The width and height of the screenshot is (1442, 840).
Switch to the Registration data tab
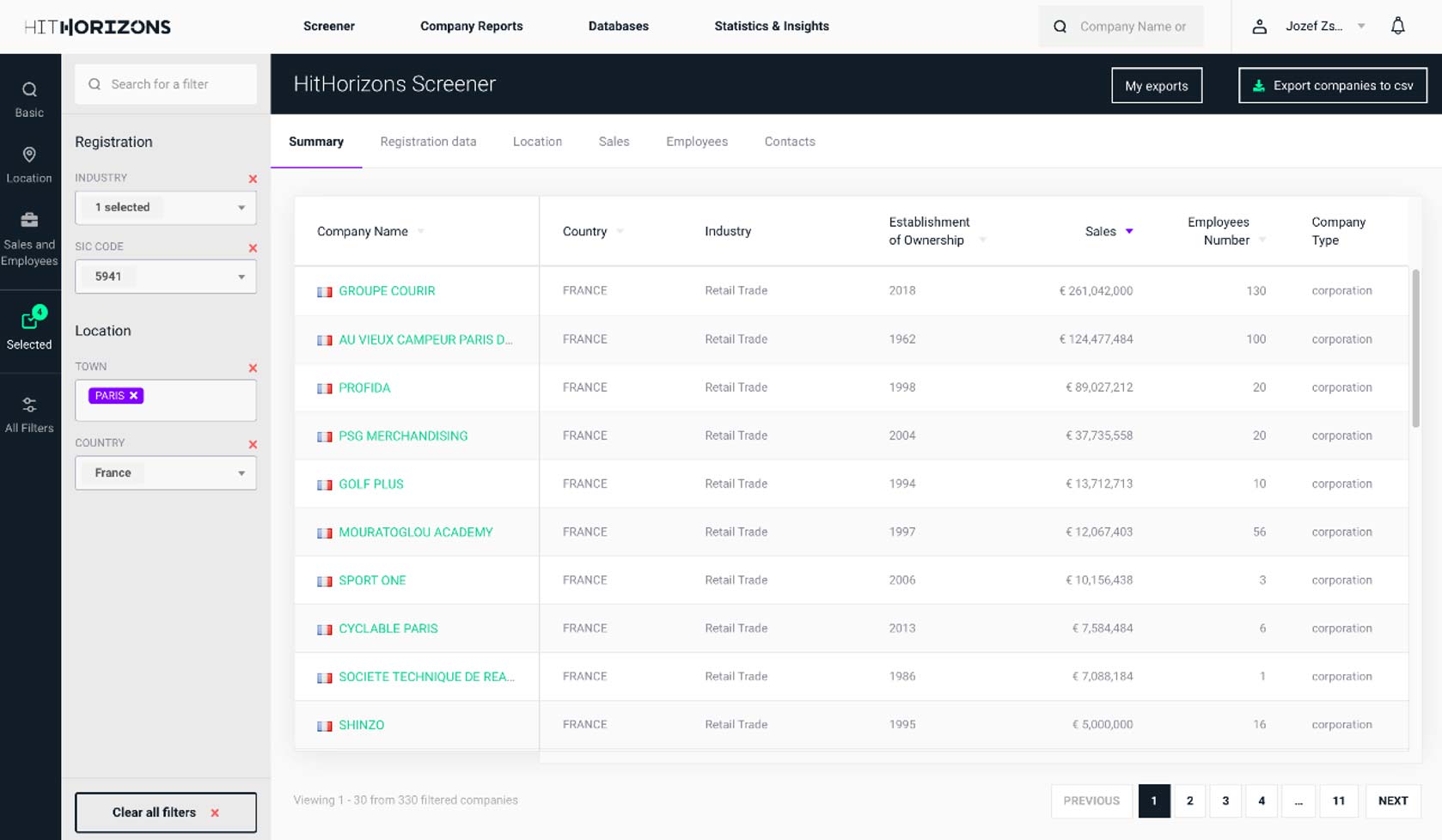(x=428, y=142)
